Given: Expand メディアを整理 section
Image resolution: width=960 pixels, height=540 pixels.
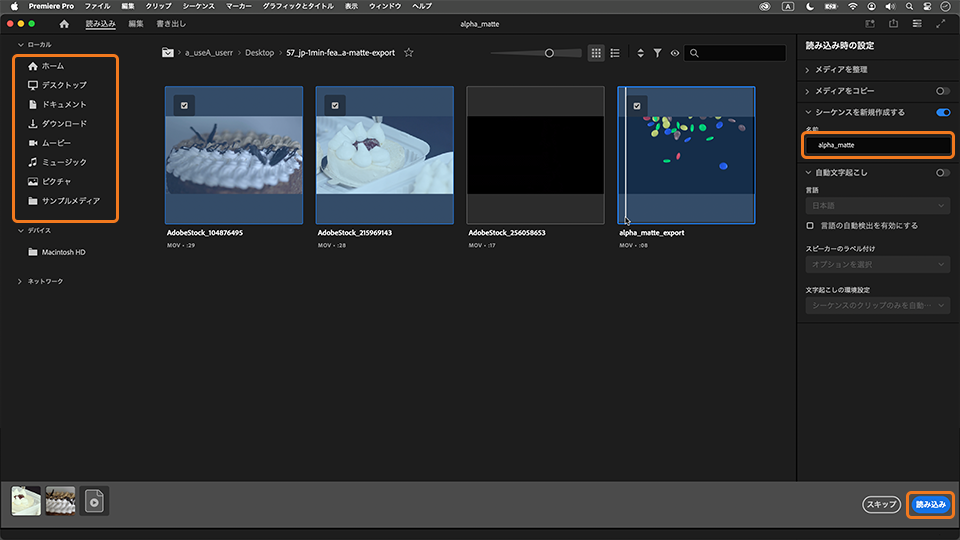Looking at the screenshot, I should [808, 70].
